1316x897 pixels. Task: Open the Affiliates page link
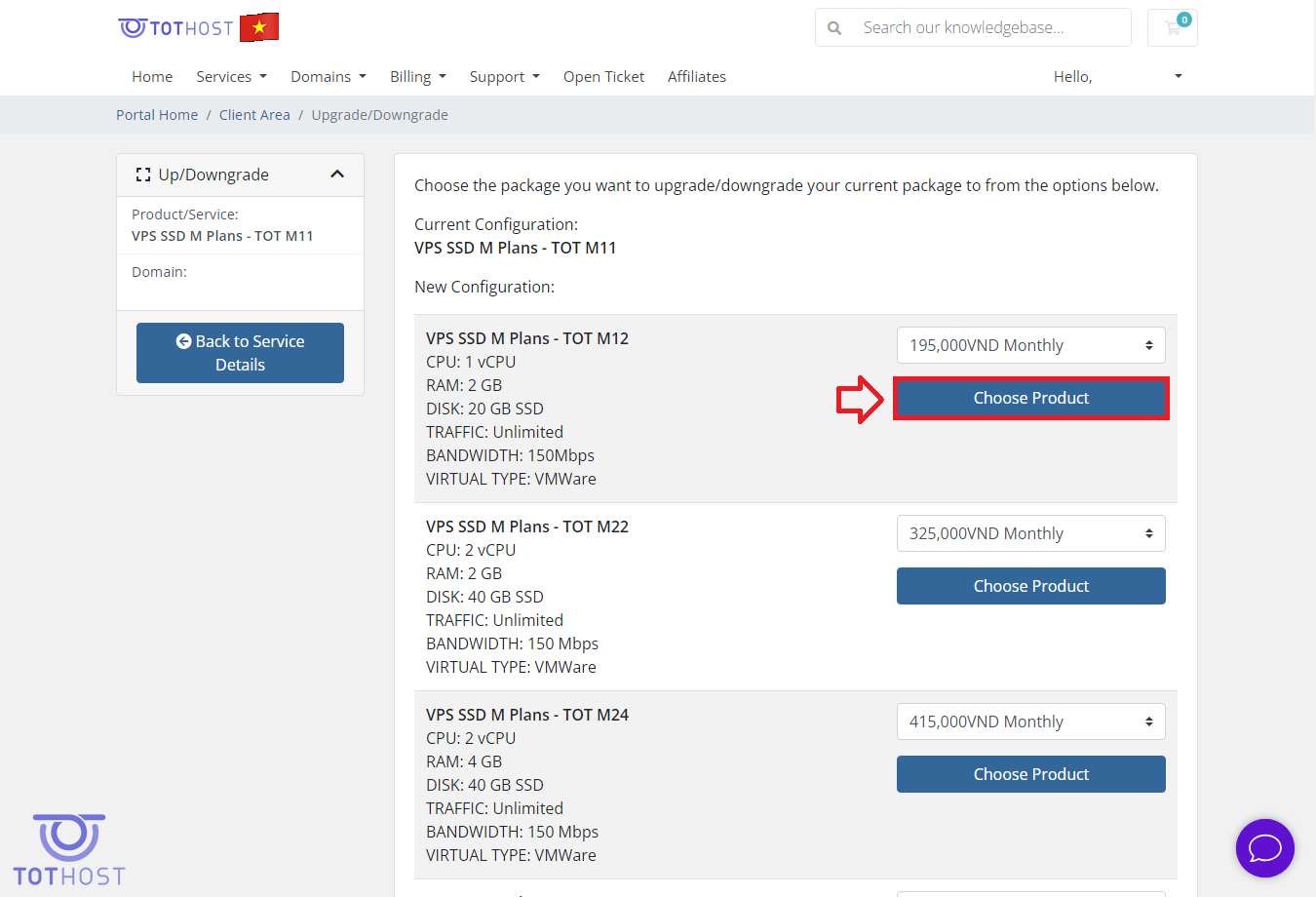point(696,77)
